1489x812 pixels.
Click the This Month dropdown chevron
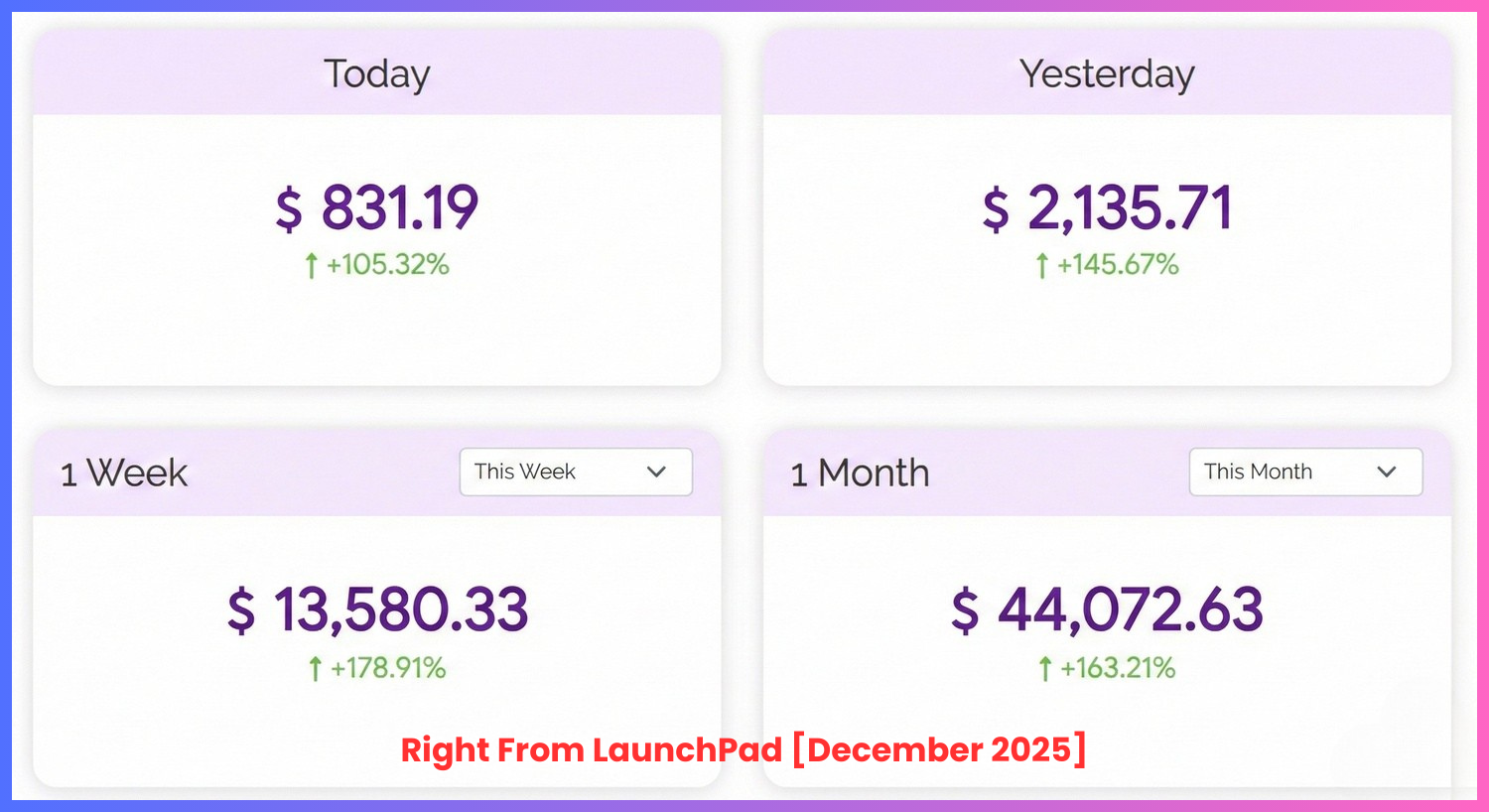coord(1387,473)
